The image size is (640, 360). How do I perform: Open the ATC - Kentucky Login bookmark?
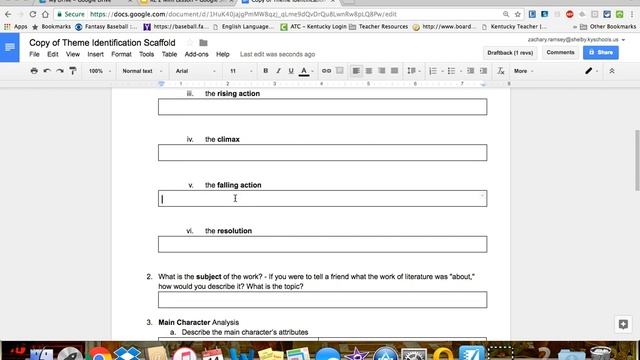point(313,27)
